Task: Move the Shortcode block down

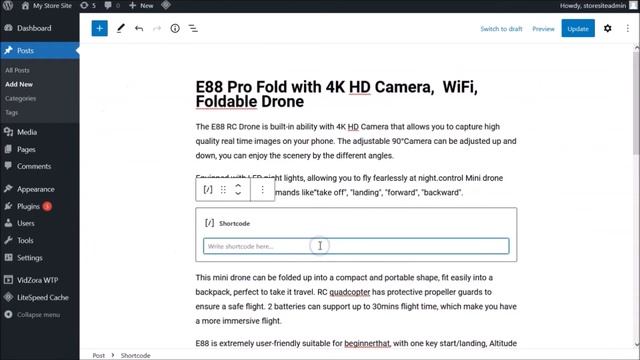Action: [x=238, y=194]
